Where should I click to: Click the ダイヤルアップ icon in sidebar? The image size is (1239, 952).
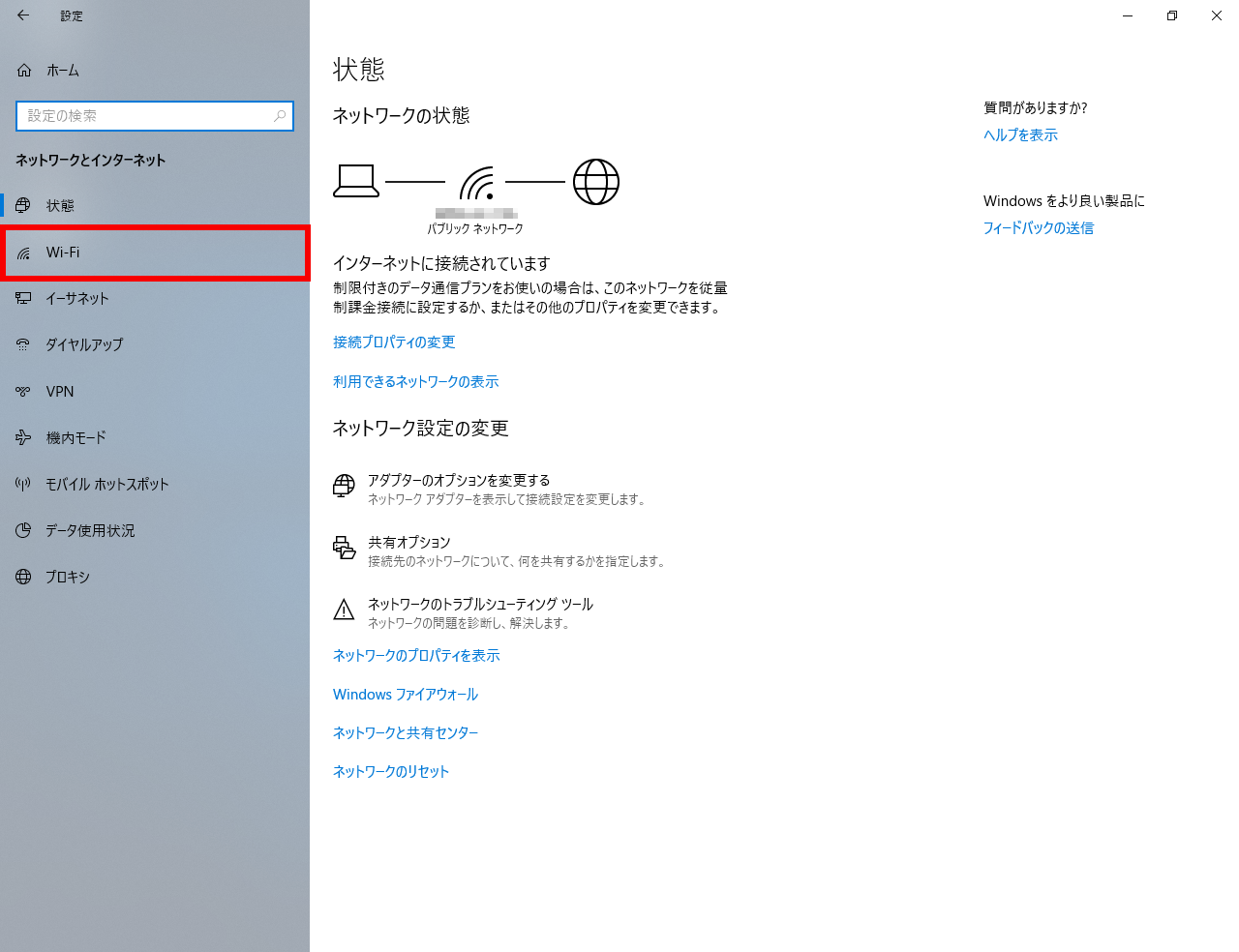pos(23,344)
